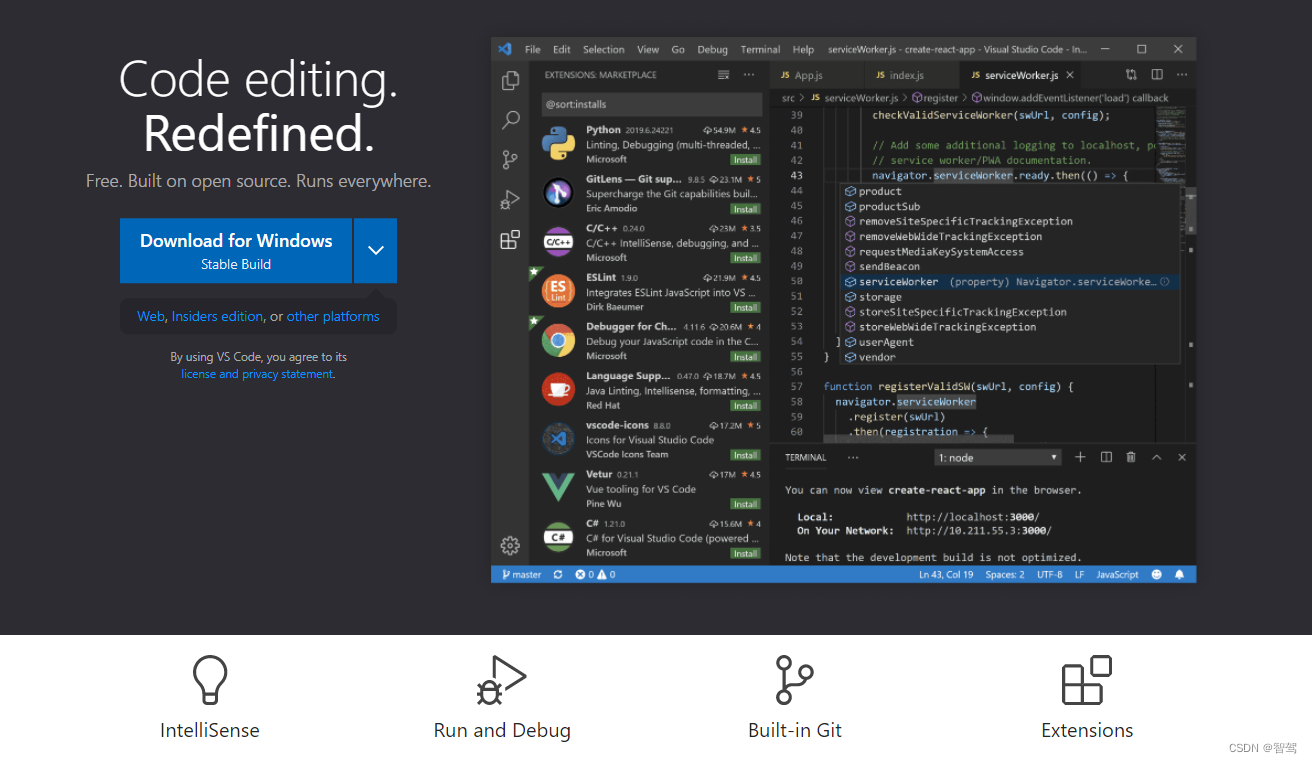Click the feedback smiley in status bar
The width and height of the screenshot is (1312, 763).
[1157, 575]
